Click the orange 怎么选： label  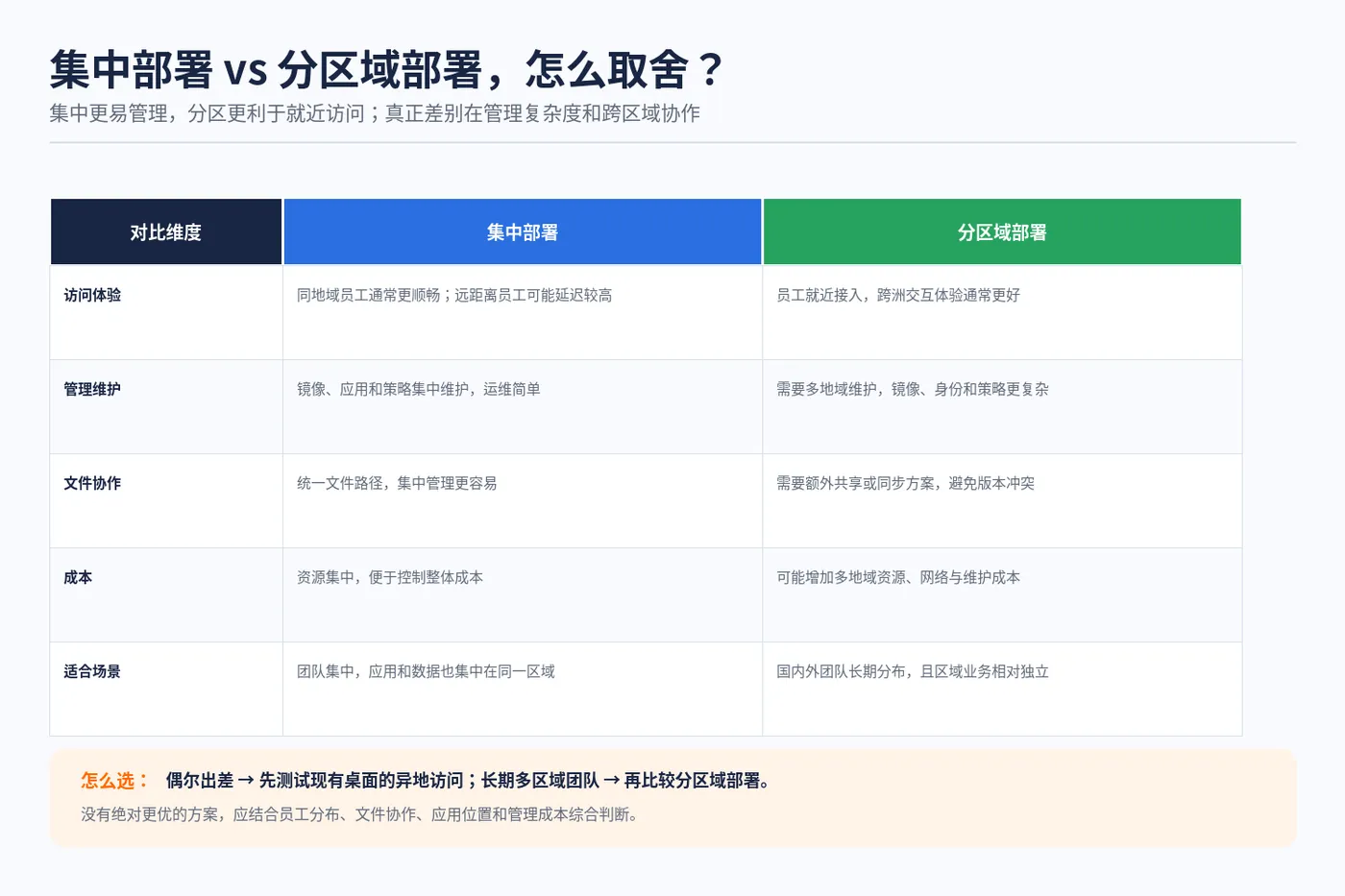coord(115,781)
